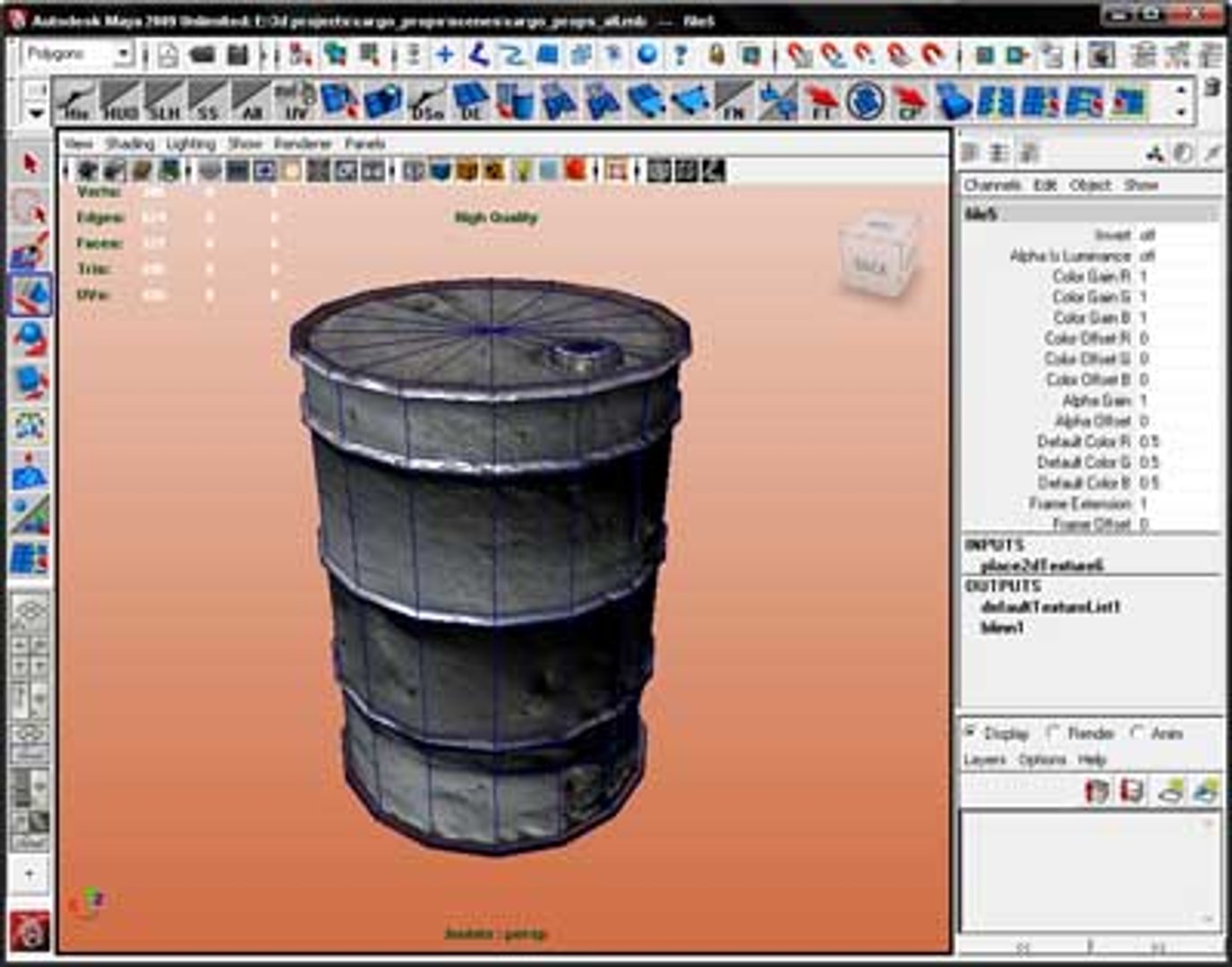Open the Options menu in layer editor
This screenshot has height=967, width=1232.
click(x=1042, y=760)
